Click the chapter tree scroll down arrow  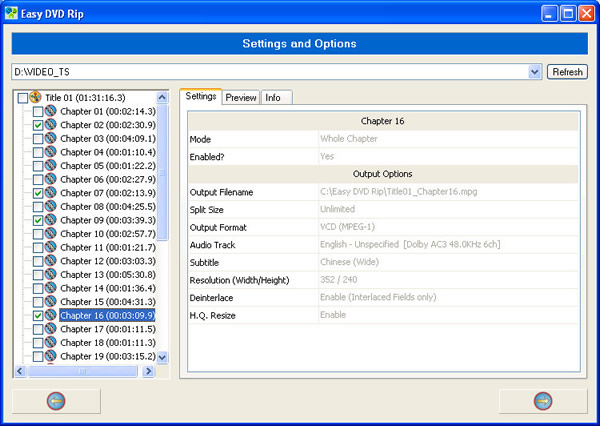[x=162, y=357]
